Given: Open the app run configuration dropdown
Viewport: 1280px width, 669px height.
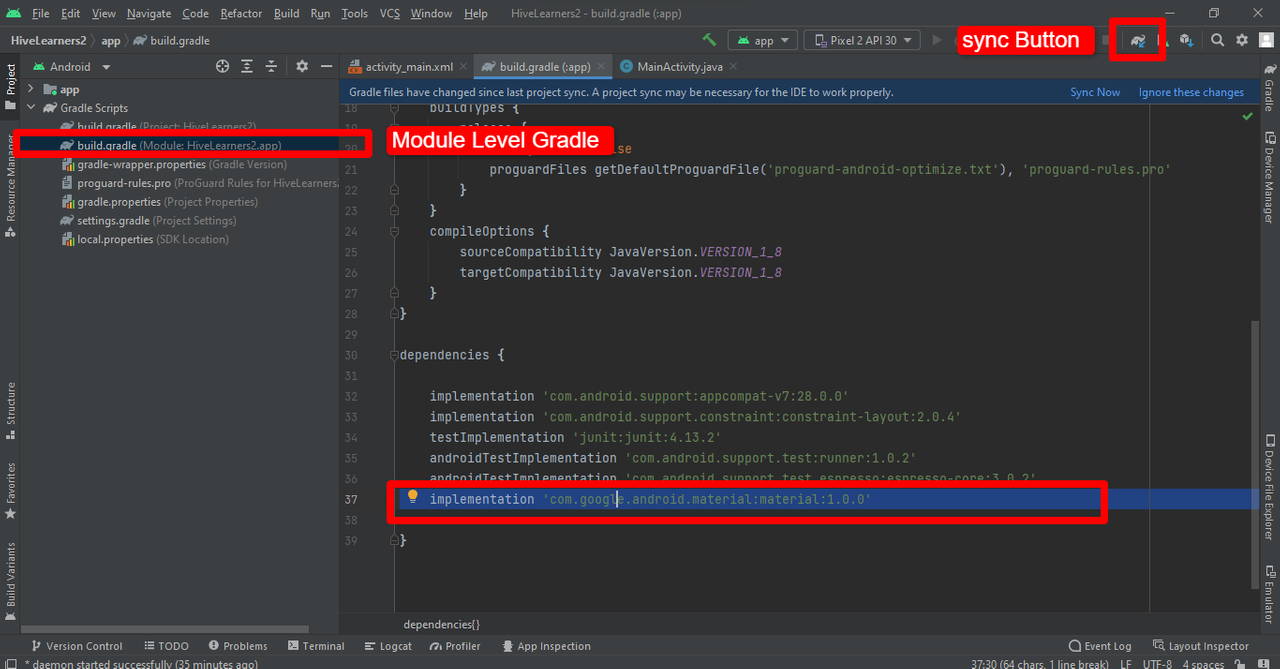Looking at the screenshot, I should tap(762, 40).
